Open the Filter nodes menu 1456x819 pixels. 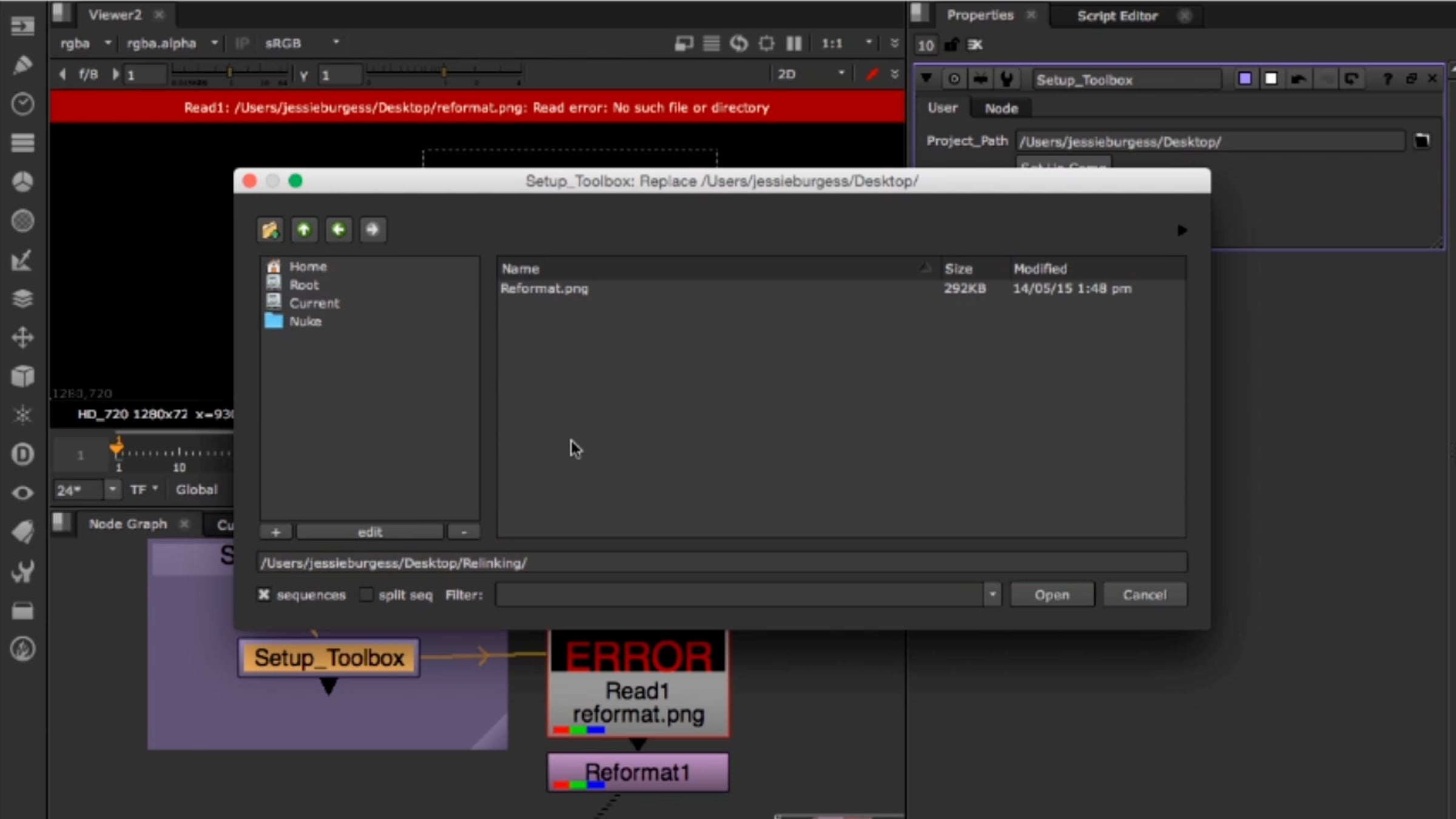click(22, 220)
